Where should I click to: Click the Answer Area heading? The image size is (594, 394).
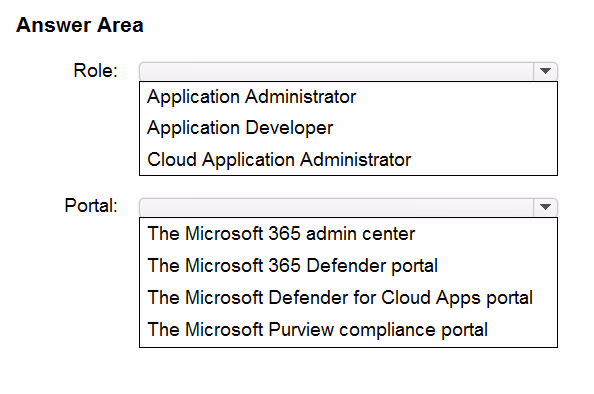[x=80, y=25]
